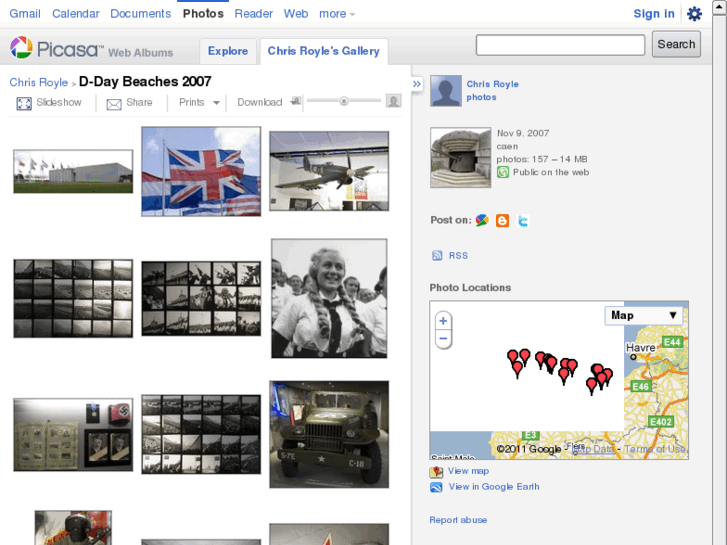
Task: Open the Union Jack flag photo
Action: pos(201,172)
